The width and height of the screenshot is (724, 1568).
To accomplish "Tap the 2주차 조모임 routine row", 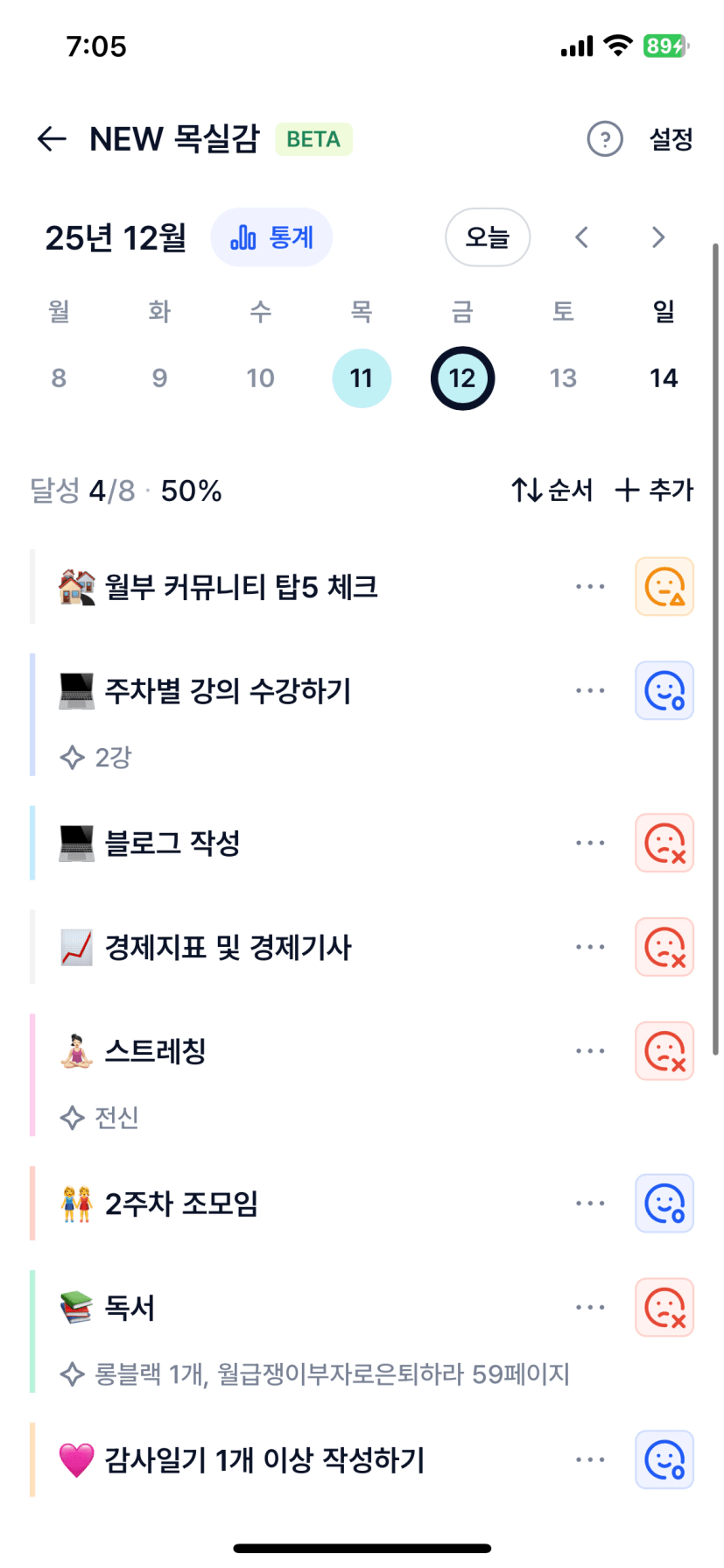I will [263, 1204].
